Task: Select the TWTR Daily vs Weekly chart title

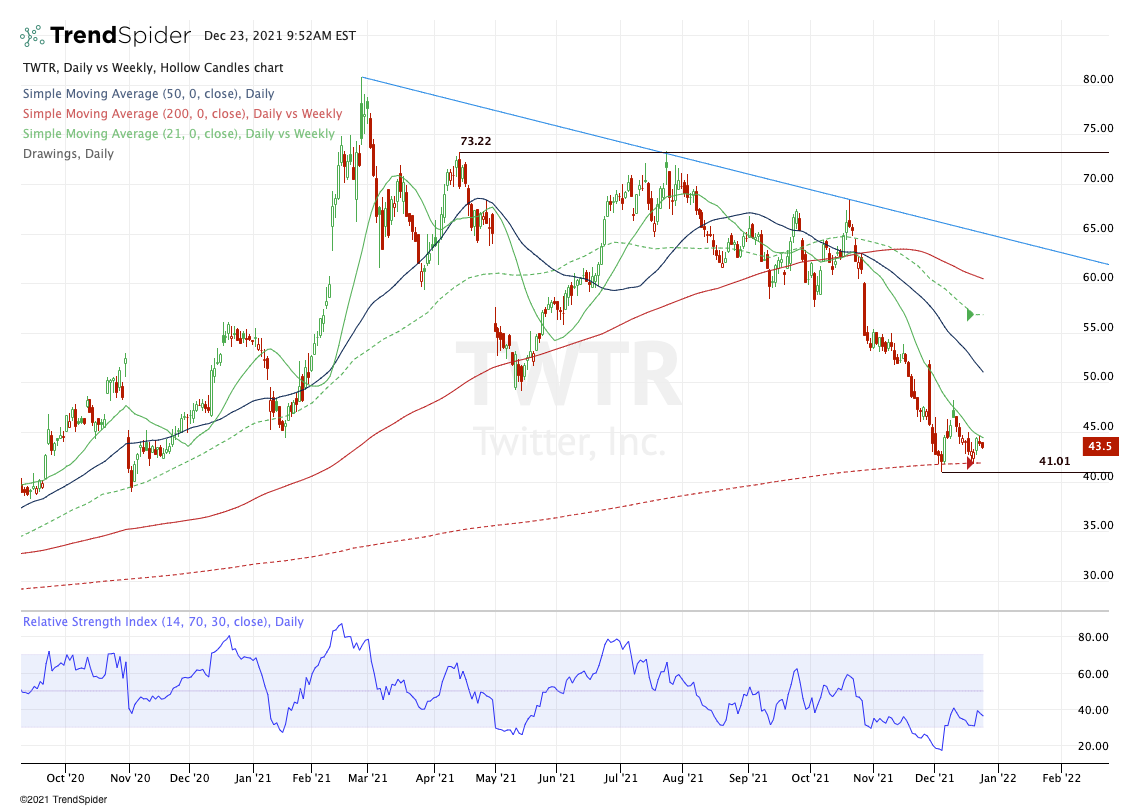Action: point(153,68)
